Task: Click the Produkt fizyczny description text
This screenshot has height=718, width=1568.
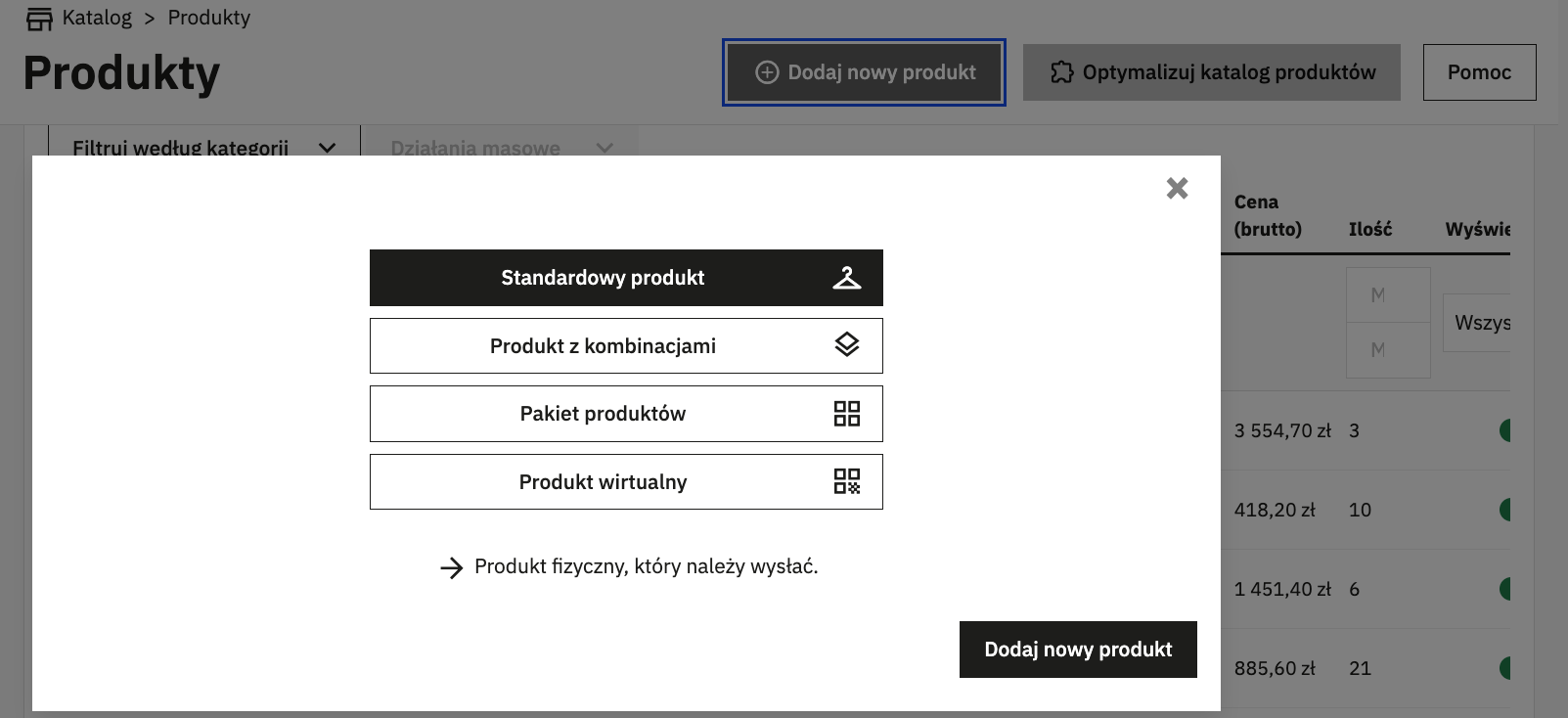Action: pos(646,566)
